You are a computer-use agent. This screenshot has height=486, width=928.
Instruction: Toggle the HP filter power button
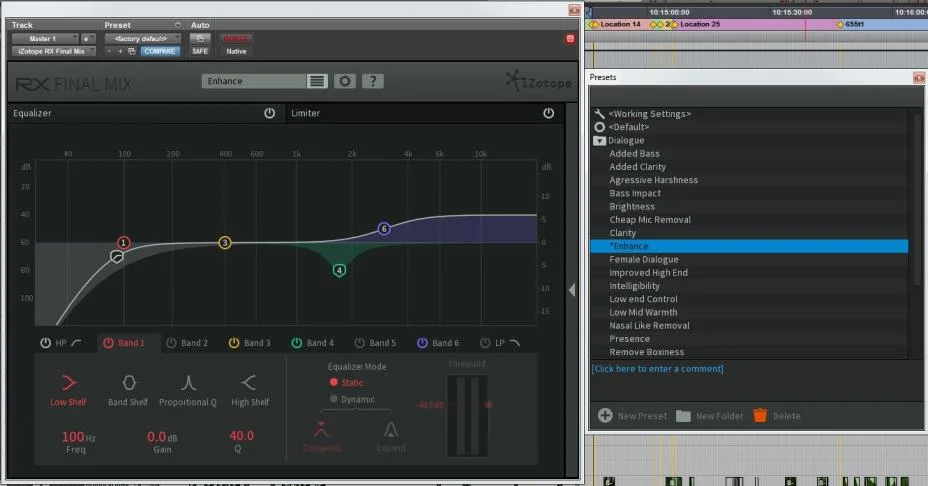point(46,343)
